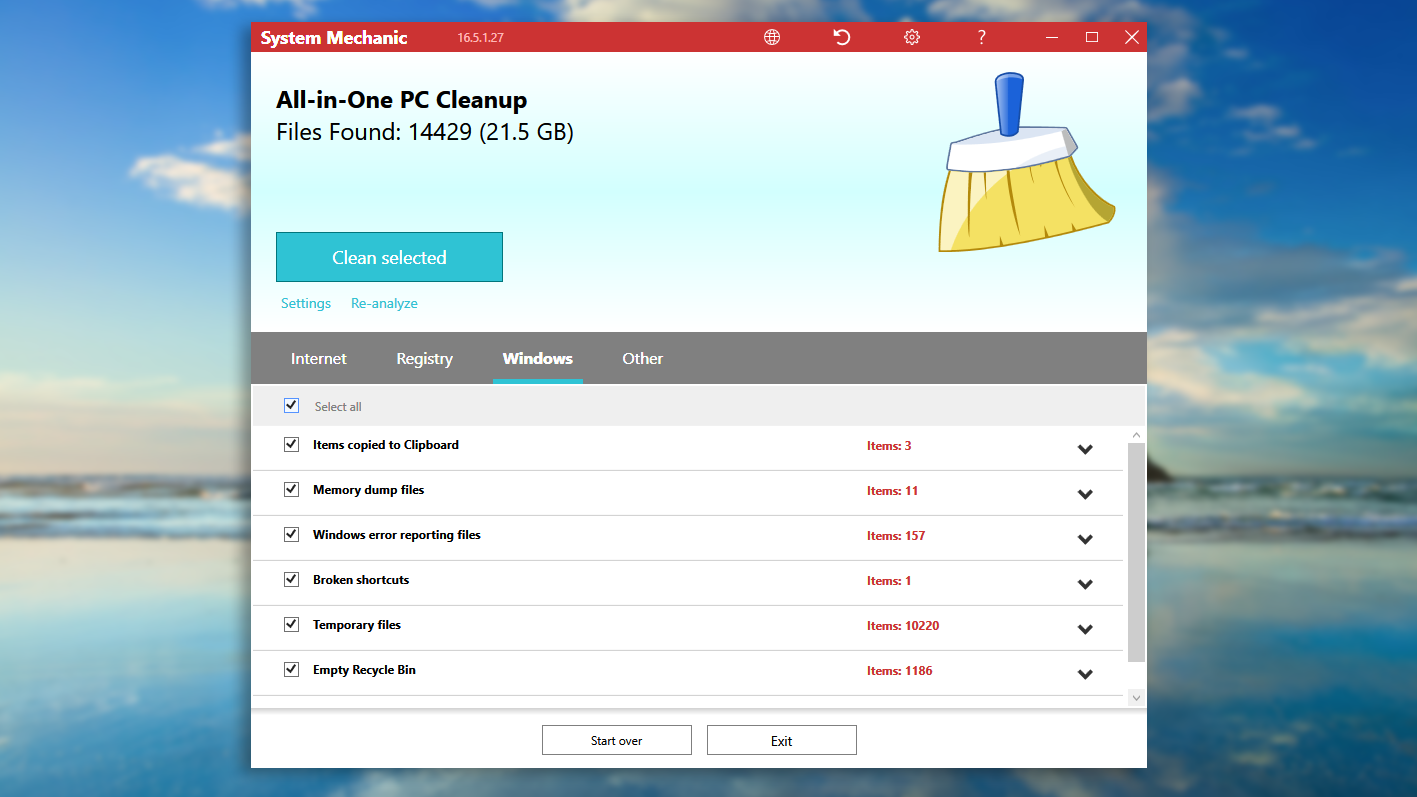Click the undo arrow icon in title bar

pos(842,37)
